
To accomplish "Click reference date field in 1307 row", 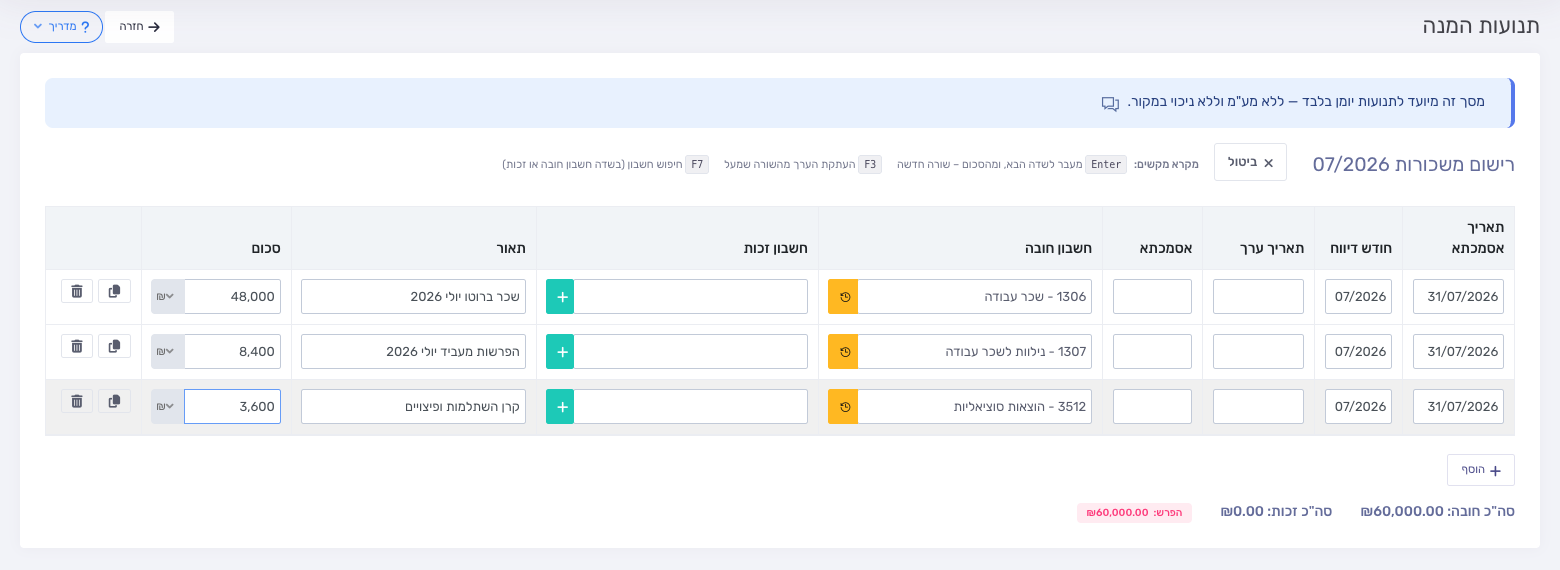I will (1458, 352).
